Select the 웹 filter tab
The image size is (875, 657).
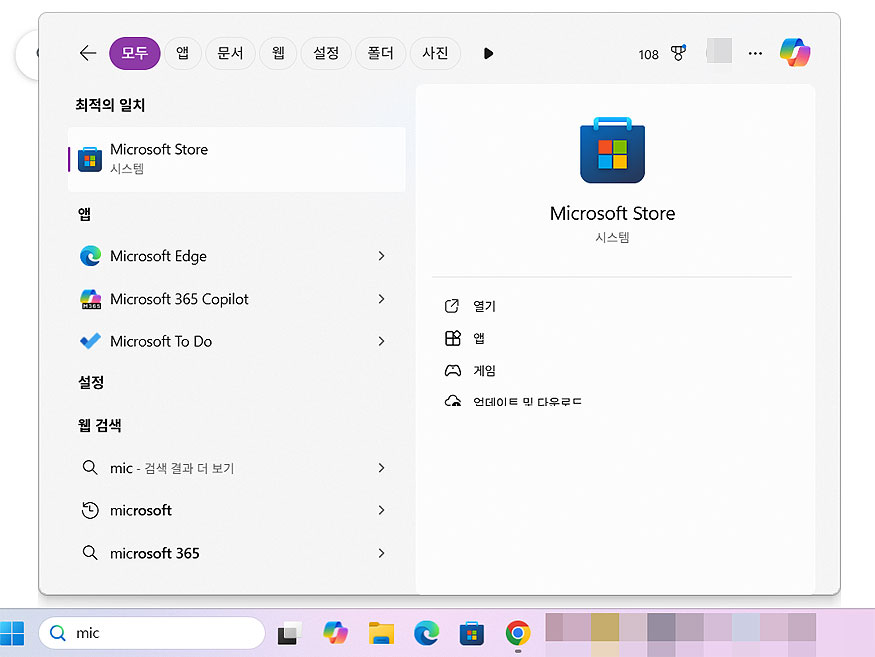(278, 53)
